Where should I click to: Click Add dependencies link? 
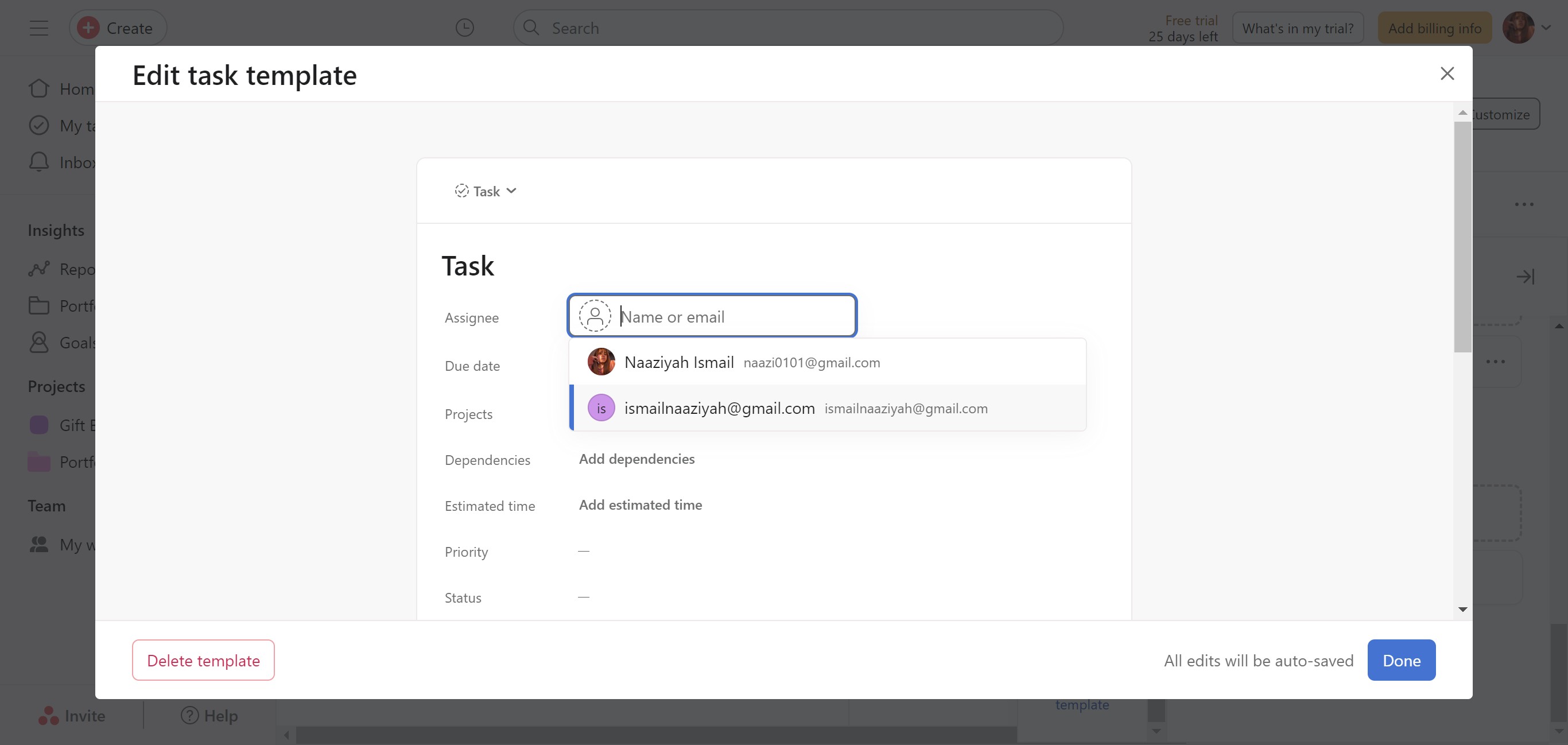click(x=636, y=459)
